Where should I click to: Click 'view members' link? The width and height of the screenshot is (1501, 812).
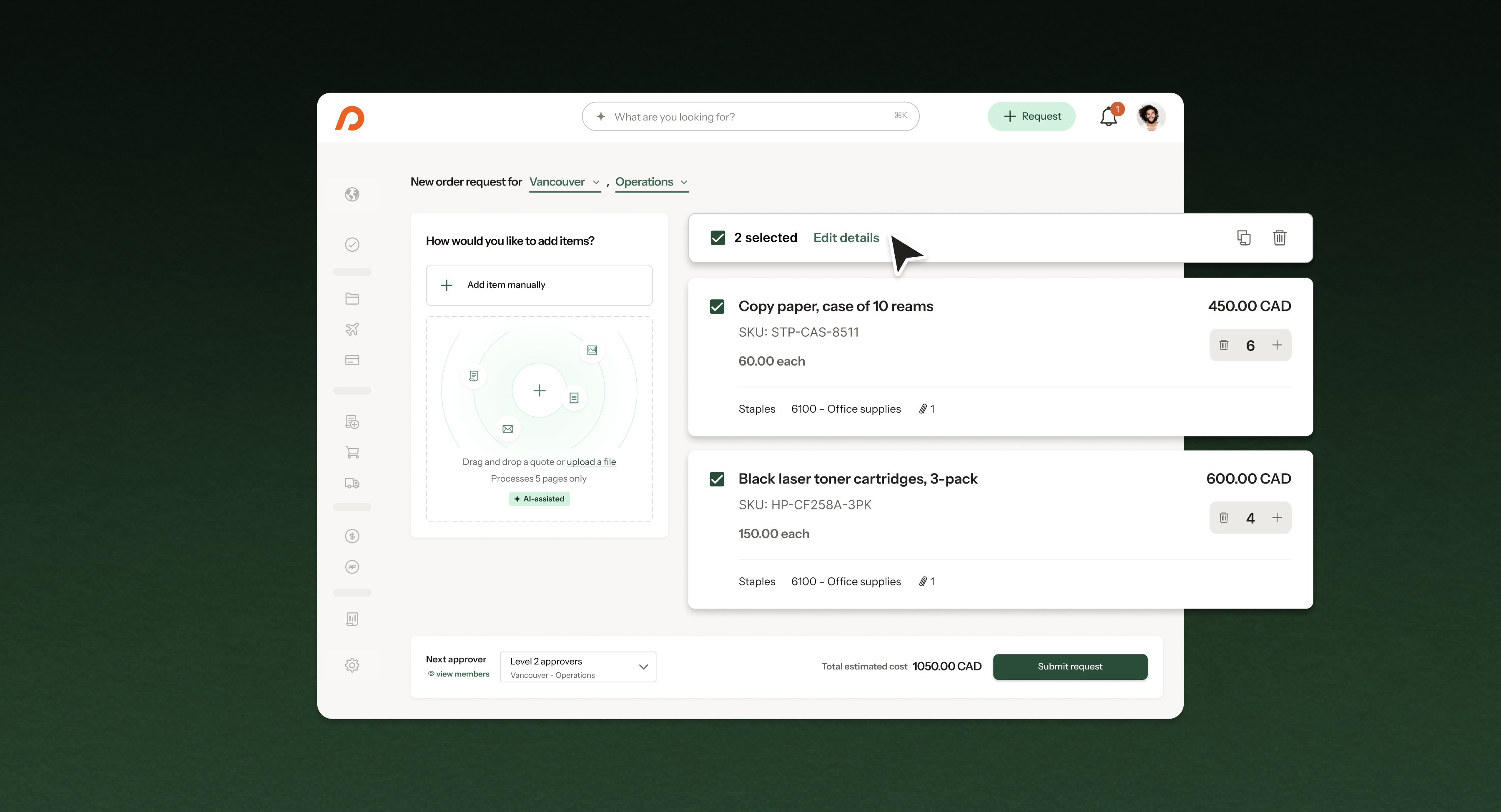point(459,674)
